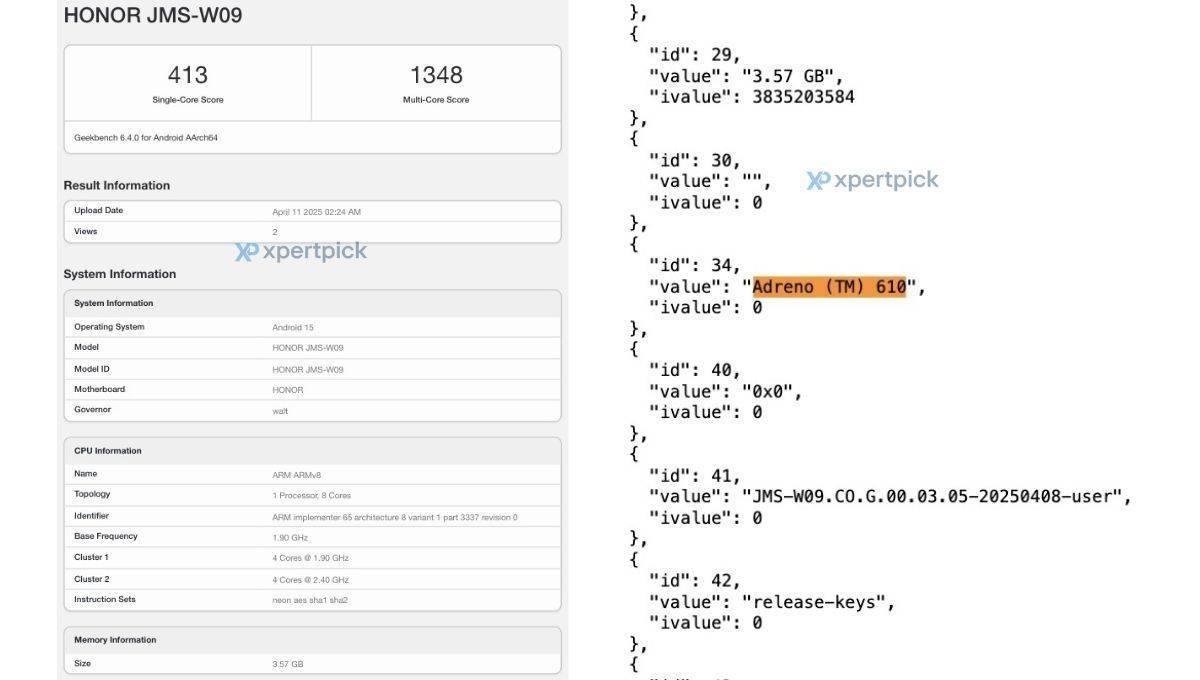Viewport: 1200px width, 680px height.
Task: Select JSON build string JMS-W09.CO.G.00.03.05-20250408-user
Action: coord(936,496)
